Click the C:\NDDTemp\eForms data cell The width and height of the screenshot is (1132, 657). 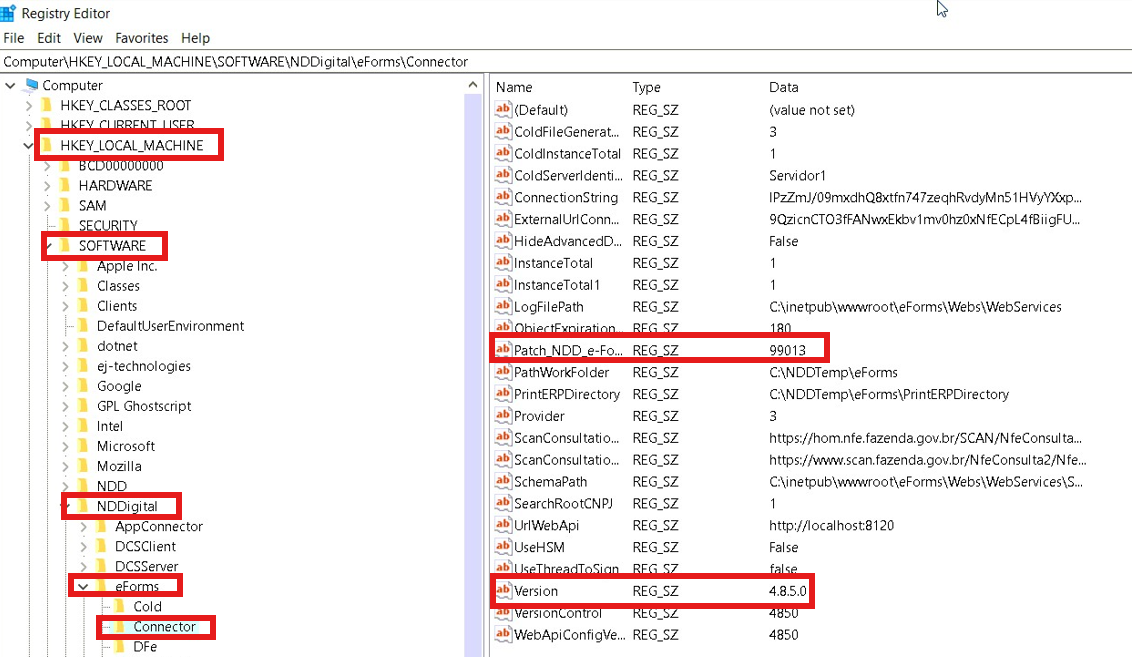coord(833,372)
